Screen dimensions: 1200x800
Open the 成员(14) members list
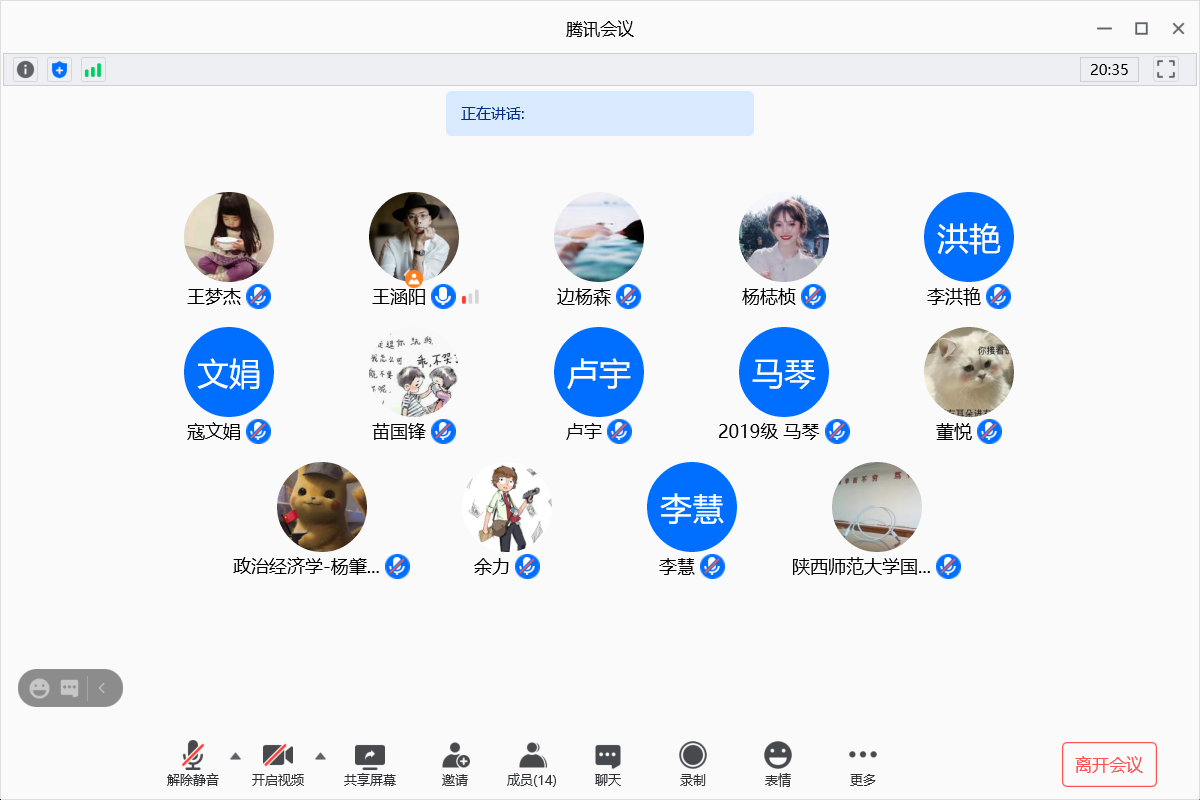[532, 764]
